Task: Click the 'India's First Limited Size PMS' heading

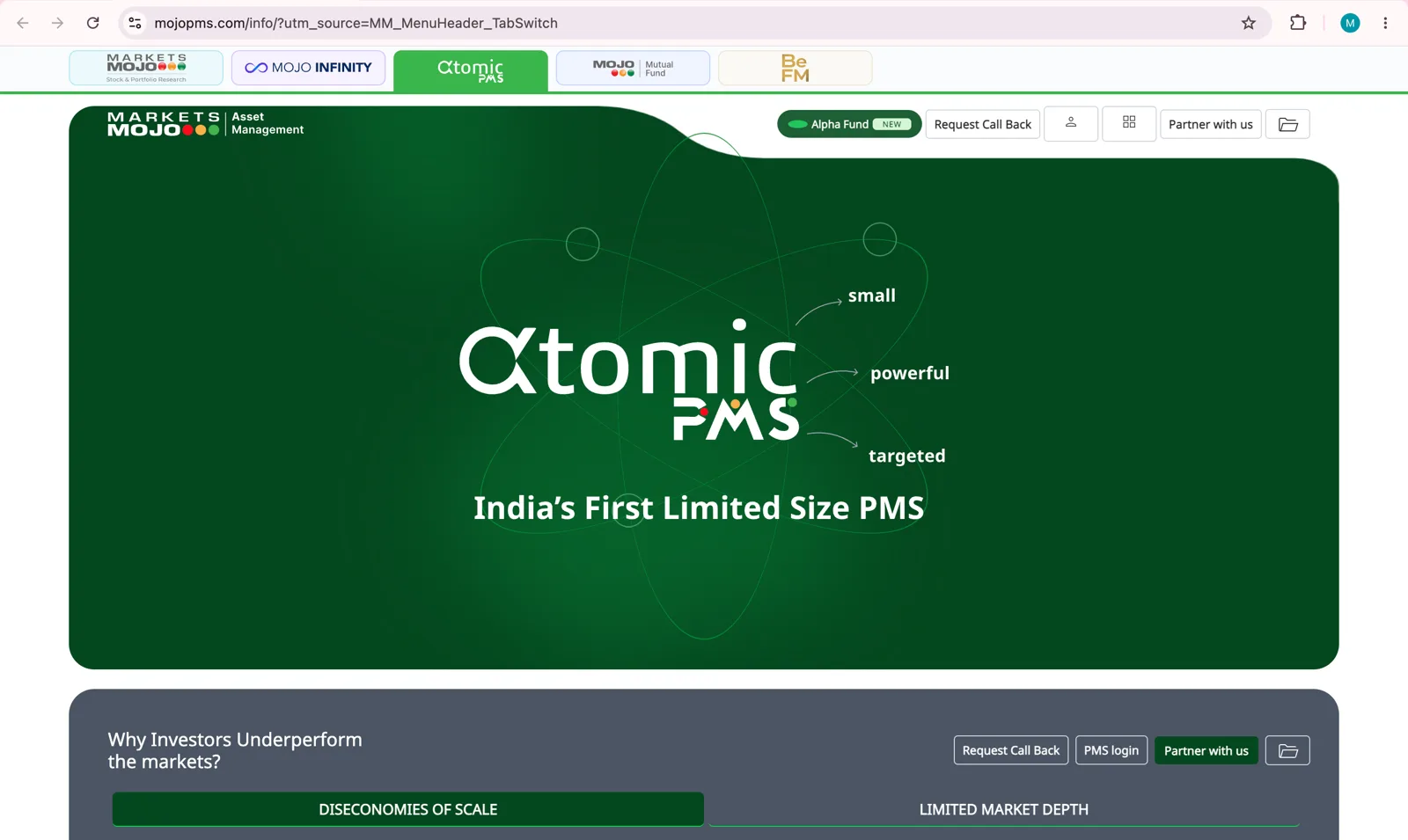Action: (x=699, y=508)
